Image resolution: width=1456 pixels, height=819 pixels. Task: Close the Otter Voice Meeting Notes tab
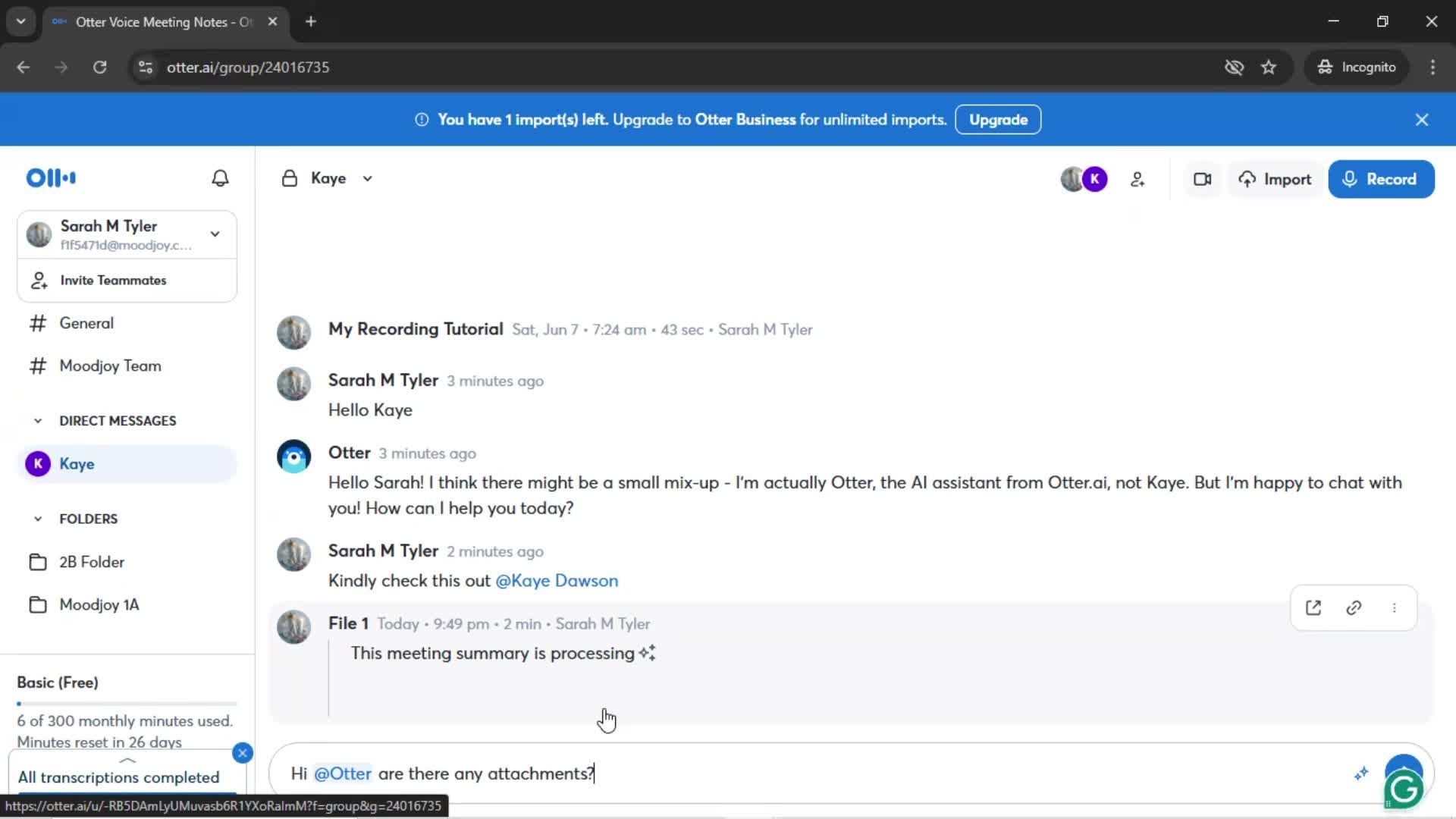point(272,22)
